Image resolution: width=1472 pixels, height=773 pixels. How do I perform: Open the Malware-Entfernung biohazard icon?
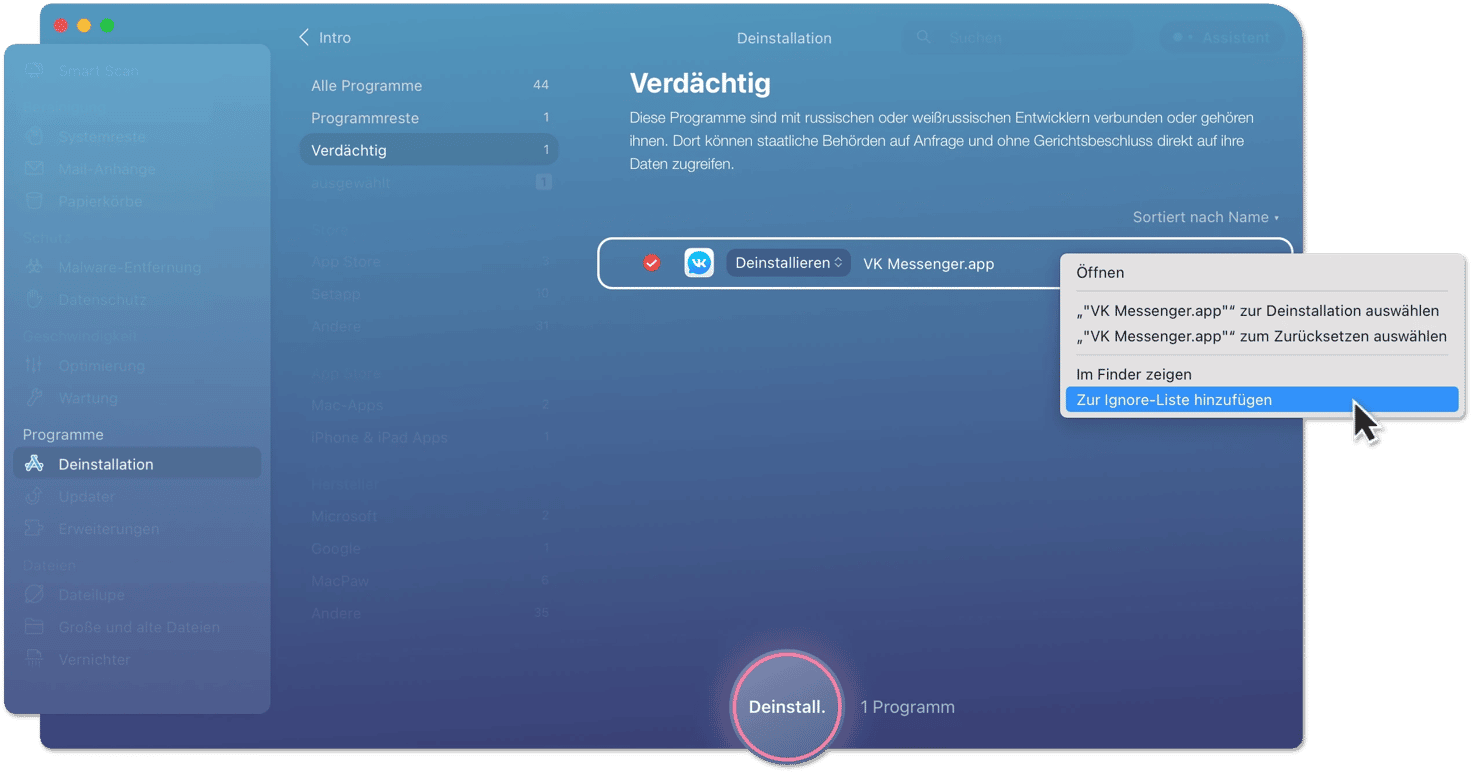click(35, 267)
